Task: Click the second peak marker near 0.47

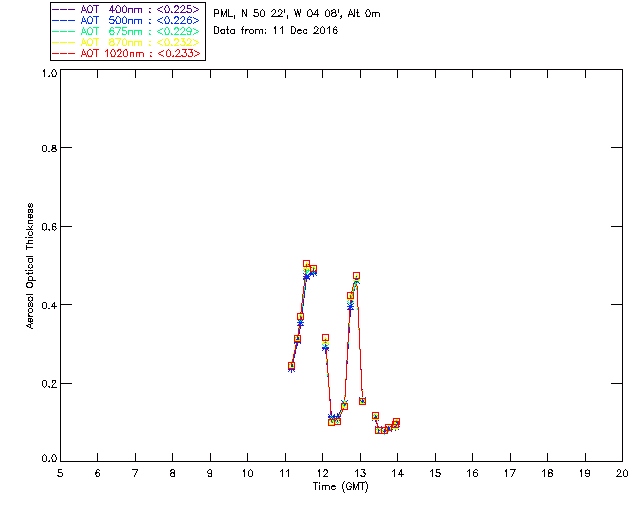Action: coord(356,276)
